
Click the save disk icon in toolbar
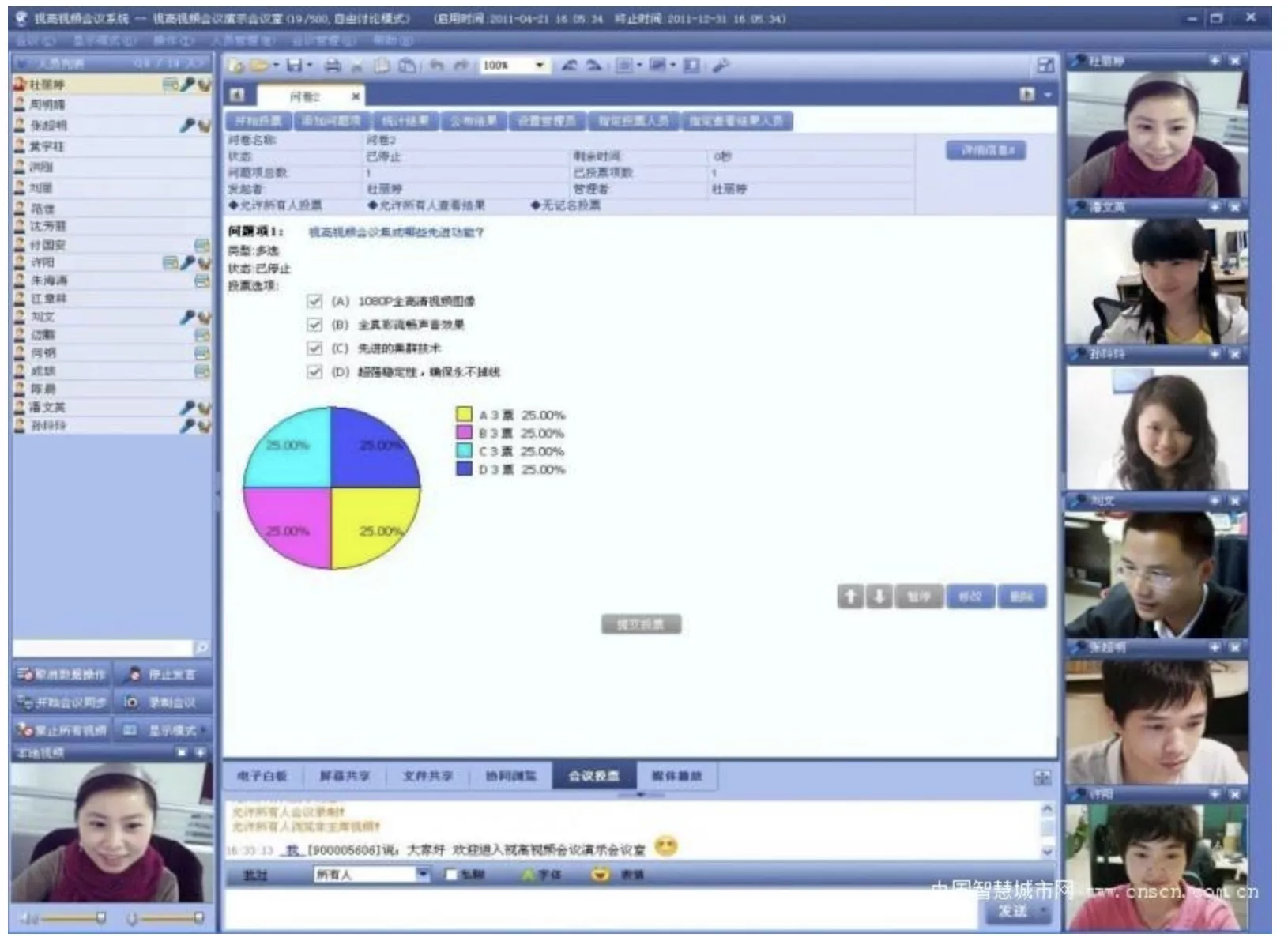pyautogui.click(x=294, y=66)
